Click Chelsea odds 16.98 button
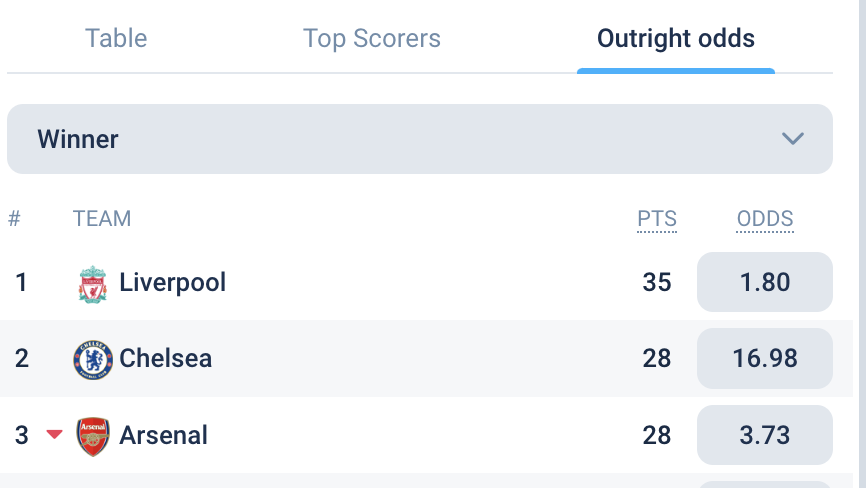This screenshot has width=866, height=488. click(765, 358)
